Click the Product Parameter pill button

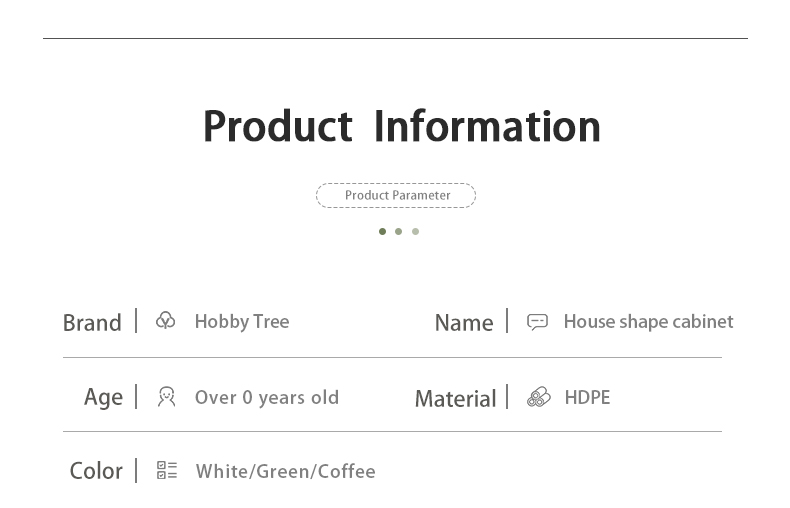(x=396, y=195)
